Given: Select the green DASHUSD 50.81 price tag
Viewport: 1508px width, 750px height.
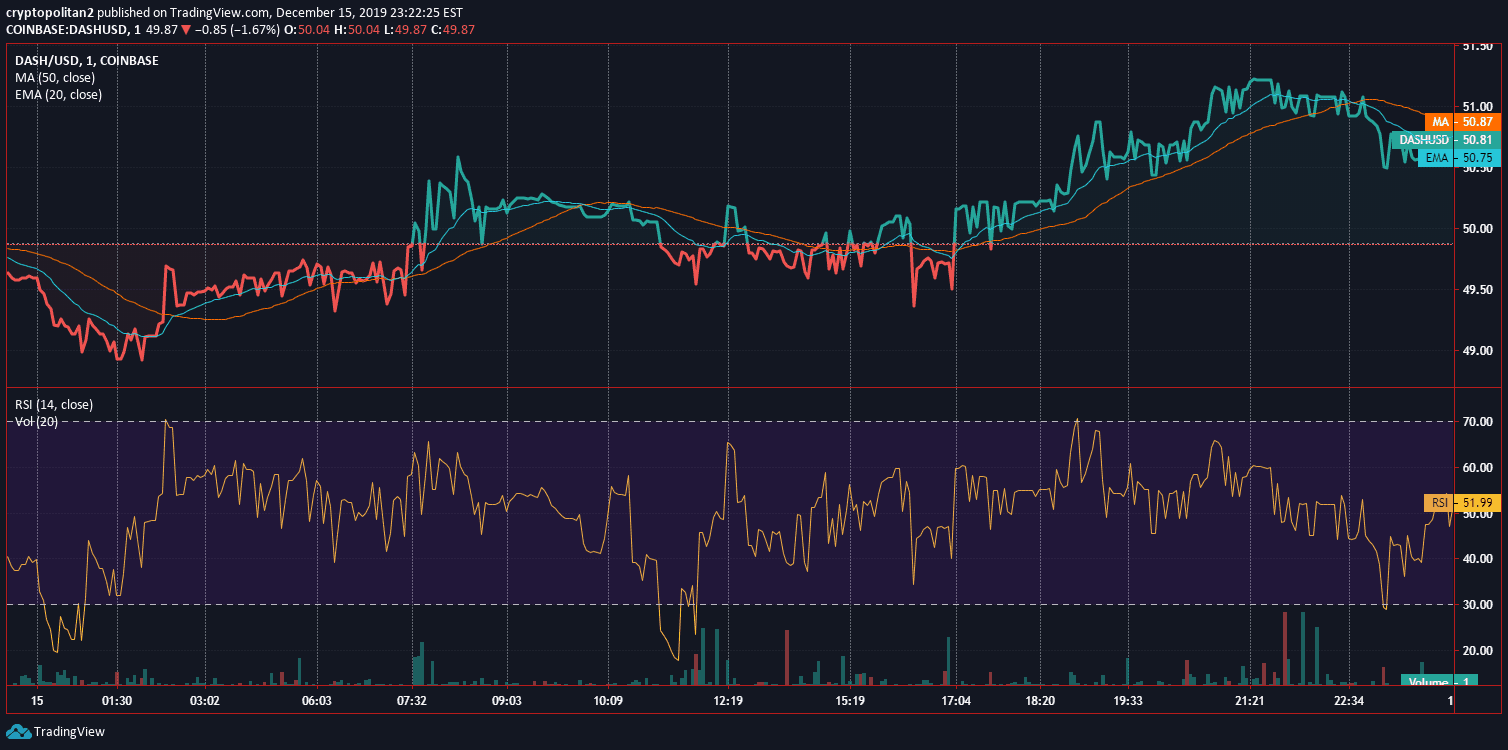Looking at the screenshot, I should click(1445, 139).
